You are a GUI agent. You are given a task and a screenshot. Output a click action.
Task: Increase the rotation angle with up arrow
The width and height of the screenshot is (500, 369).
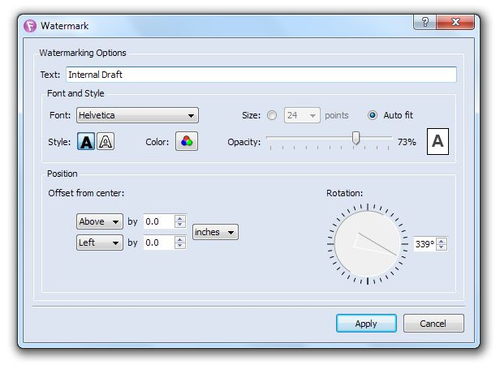(x=442, y=241)
